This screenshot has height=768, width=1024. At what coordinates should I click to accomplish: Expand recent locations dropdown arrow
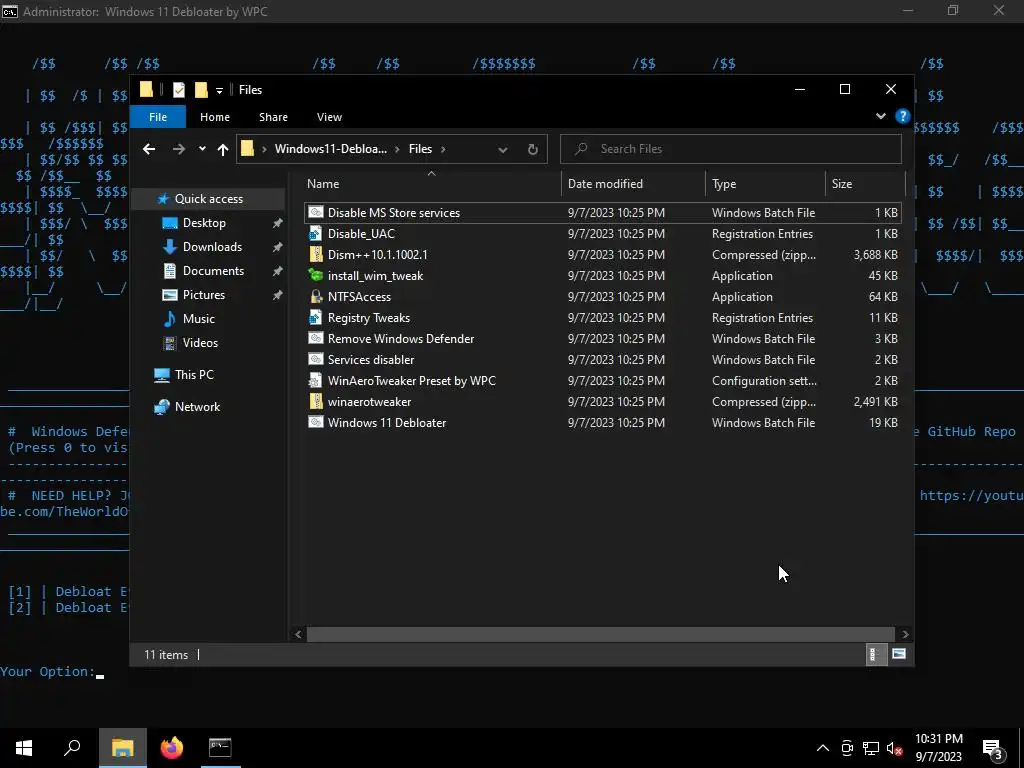[202, 149]
